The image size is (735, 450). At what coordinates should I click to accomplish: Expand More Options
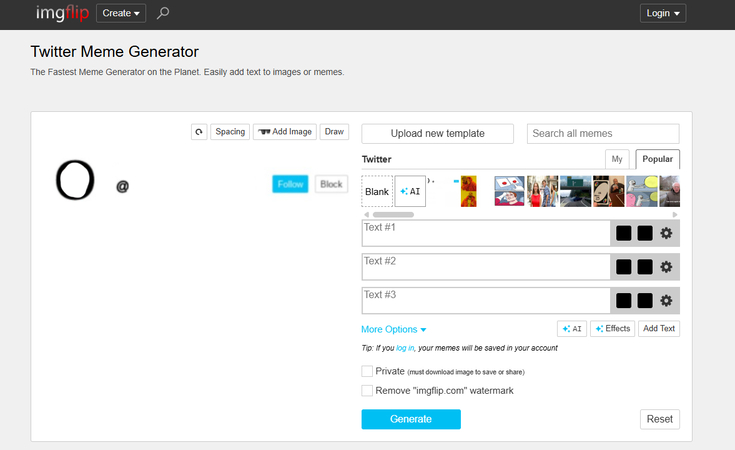tap(394, 329)
